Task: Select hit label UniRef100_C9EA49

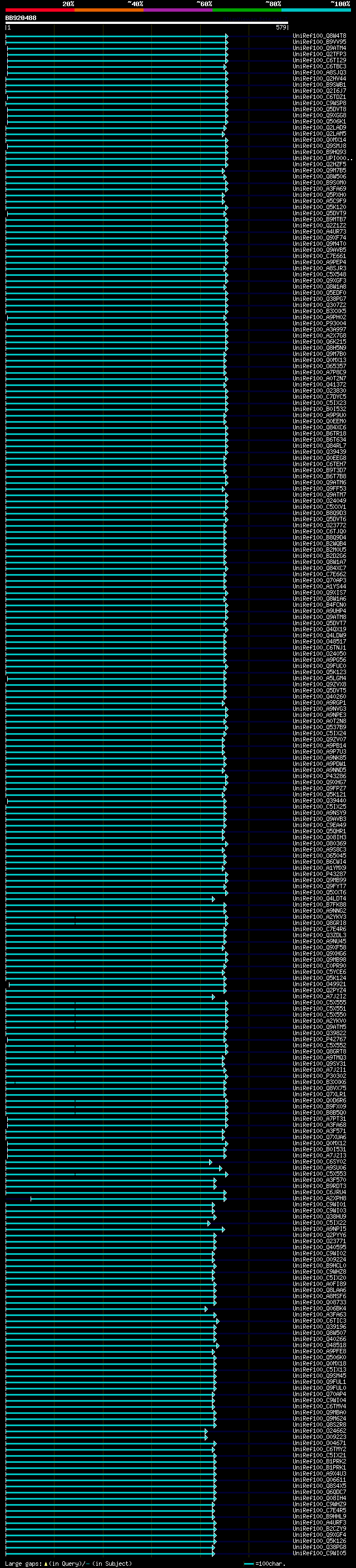Action: 319,825
